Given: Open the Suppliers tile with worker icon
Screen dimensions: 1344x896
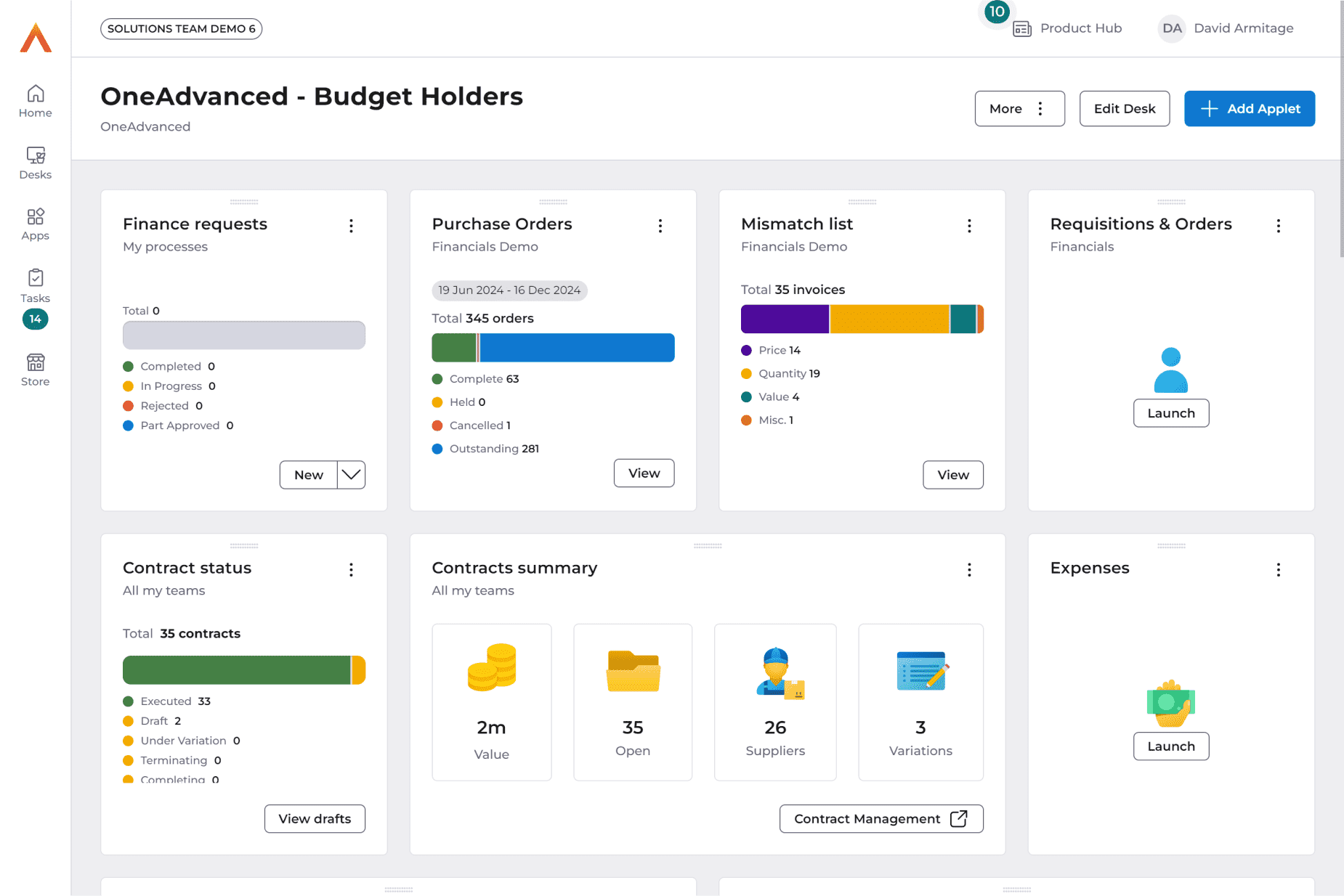Looking at the screenshot, I should tap(774, 701).
